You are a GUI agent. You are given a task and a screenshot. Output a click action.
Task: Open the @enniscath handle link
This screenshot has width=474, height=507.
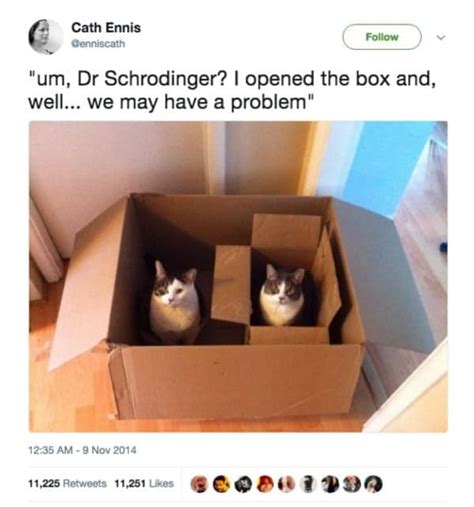click(x=98, y=44)
